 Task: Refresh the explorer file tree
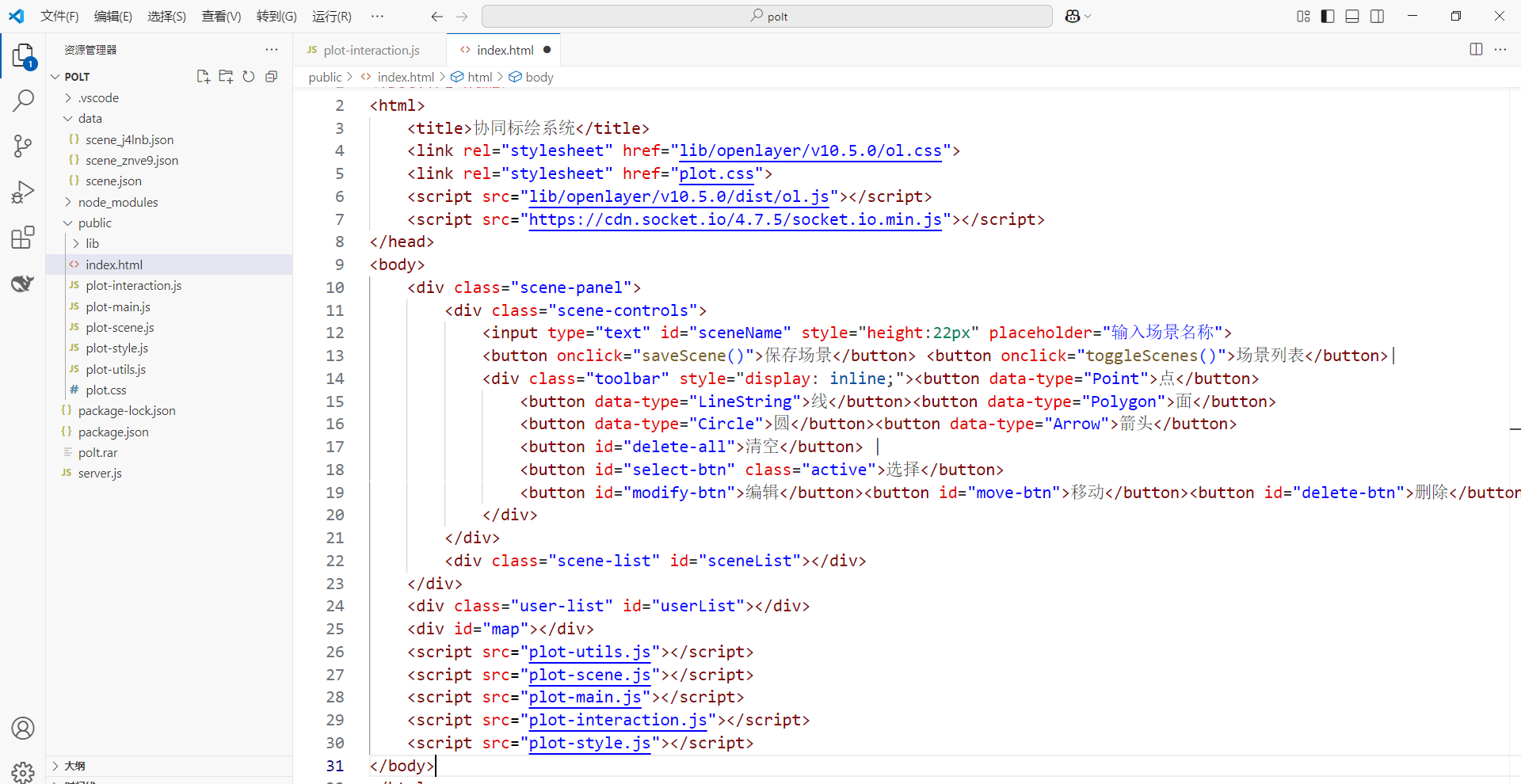click(x=249, y=76)
